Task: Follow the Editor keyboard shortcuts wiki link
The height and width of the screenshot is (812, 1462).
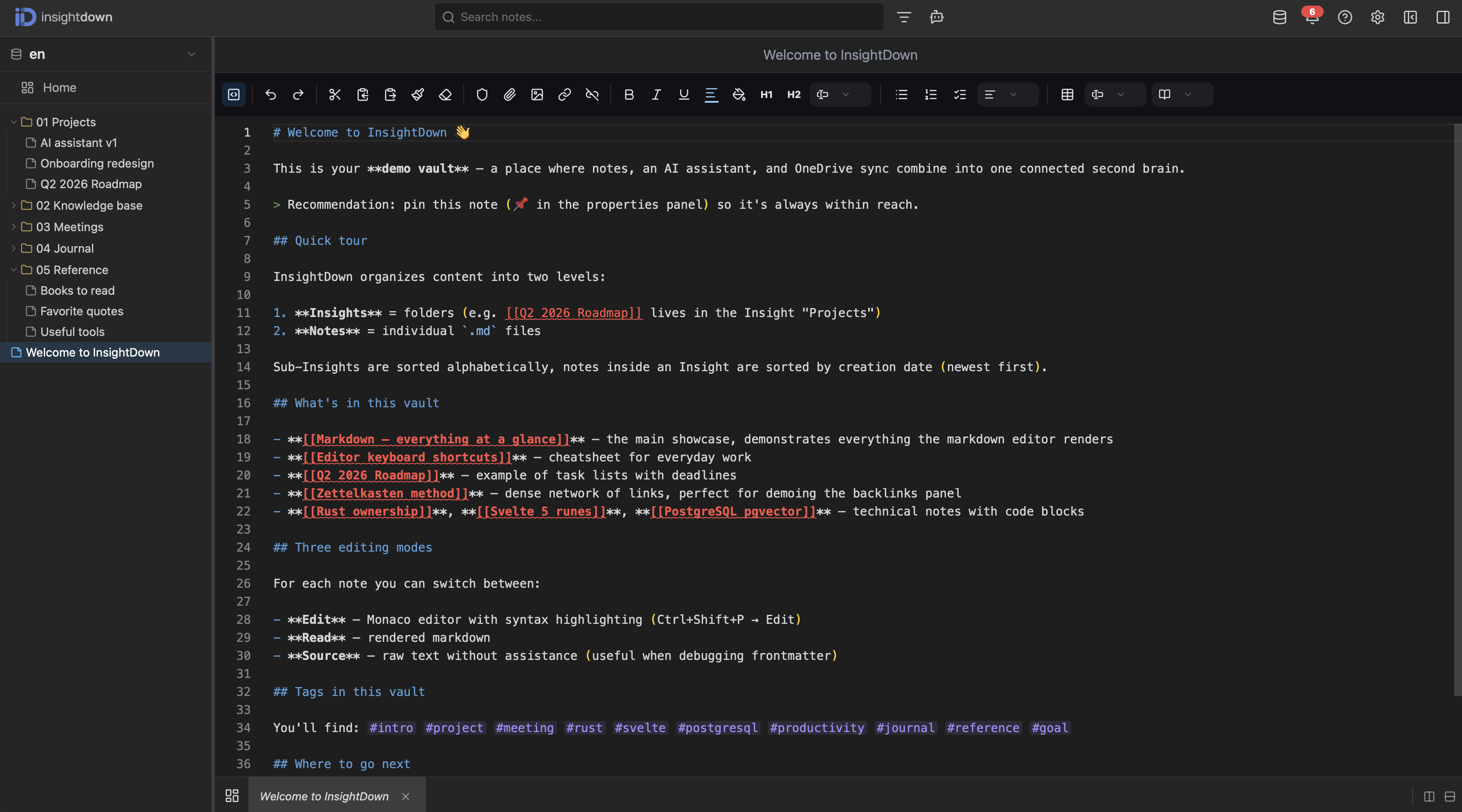Action: pyautogui.click(x=407, y=458)
